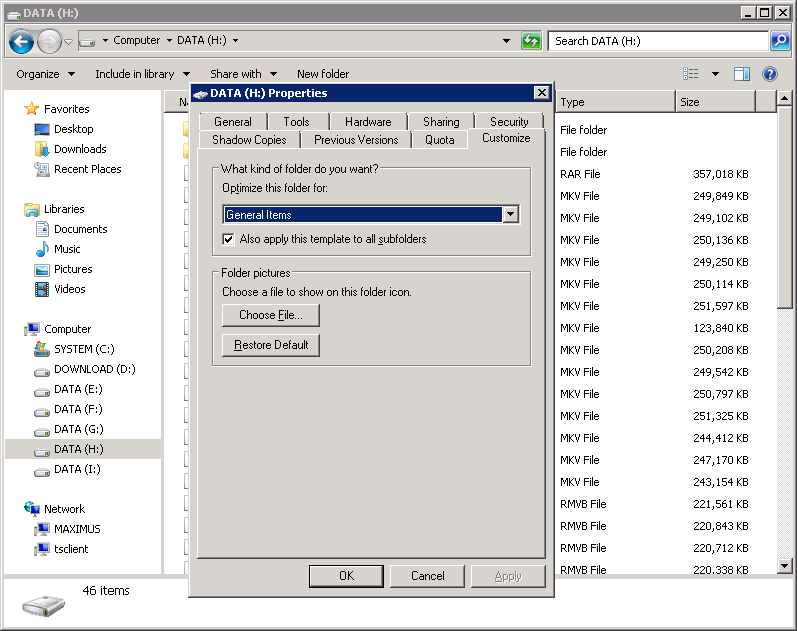Image resolution: width=797 pixels, height=631 pixels.
Task: Toggle the preview pane icon
Action: [742, 74]
